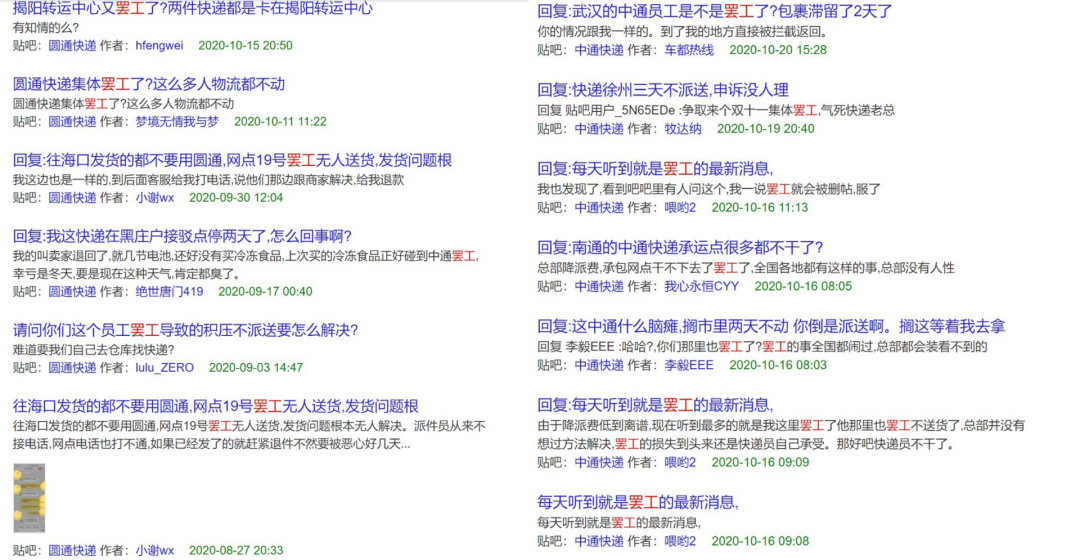Click timestamp '2020-09-17 00:40'
Image resolution: width=1080 pixels, height=560 pixels.
(265, 291)
